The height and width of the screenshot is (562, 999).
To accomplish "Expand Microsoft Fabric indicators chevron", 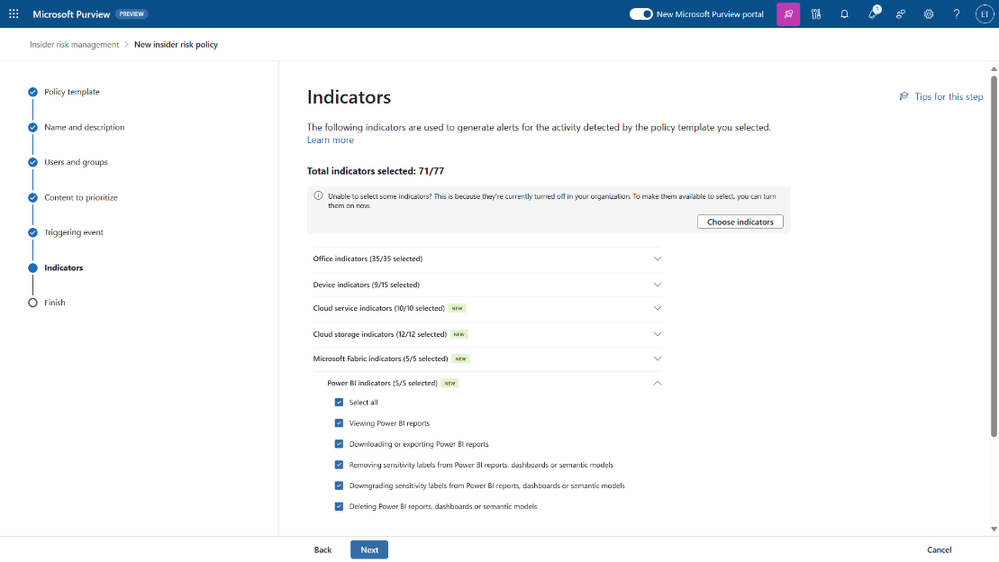I will pos(657,359).
